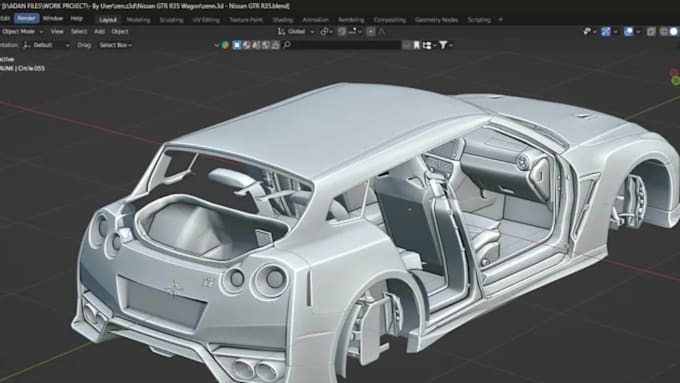This screenshot has height=383, width=680.
Task: Click the highlighted blue mode icon
Action: click(x=237, y=45)
